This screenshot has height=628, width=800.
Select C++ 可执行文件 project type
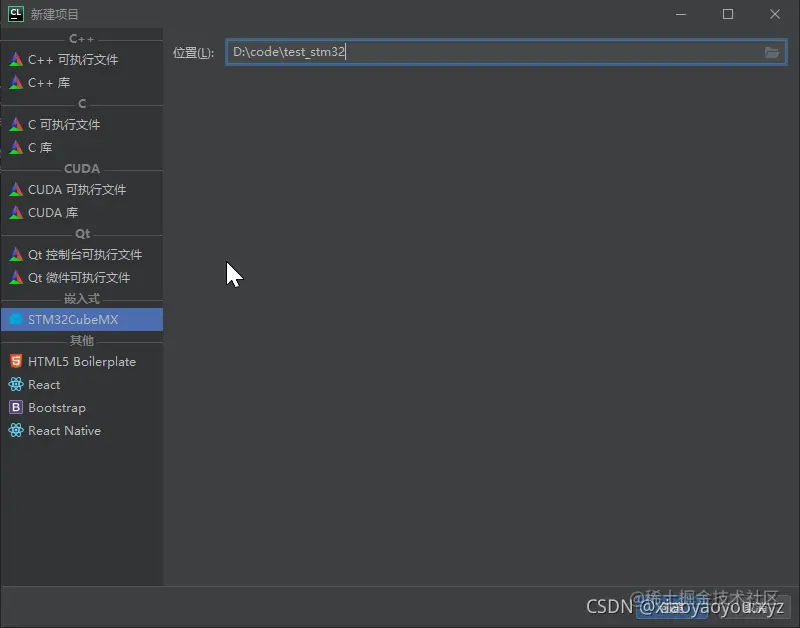(82, 59)
